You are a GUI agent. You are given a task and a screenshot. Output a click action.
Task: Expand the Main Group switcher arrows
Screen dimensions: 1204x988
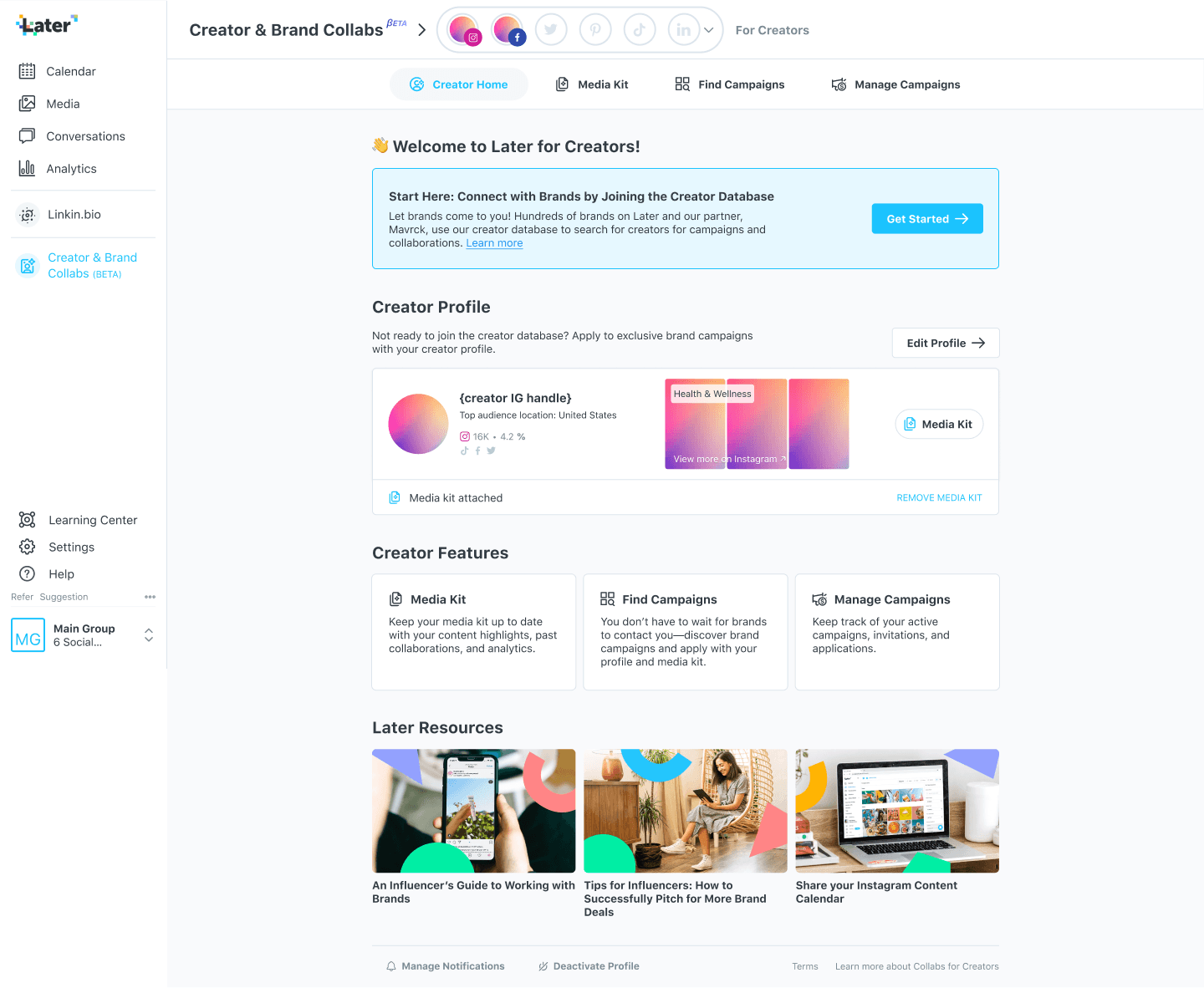coord(149,635)
